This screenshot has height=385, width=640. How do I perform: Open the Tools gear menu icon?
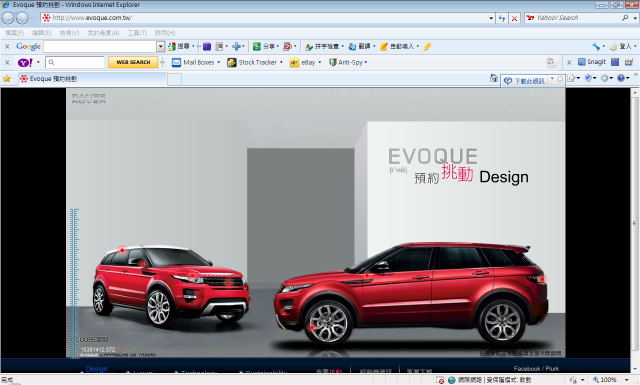[x=606, y=78]
